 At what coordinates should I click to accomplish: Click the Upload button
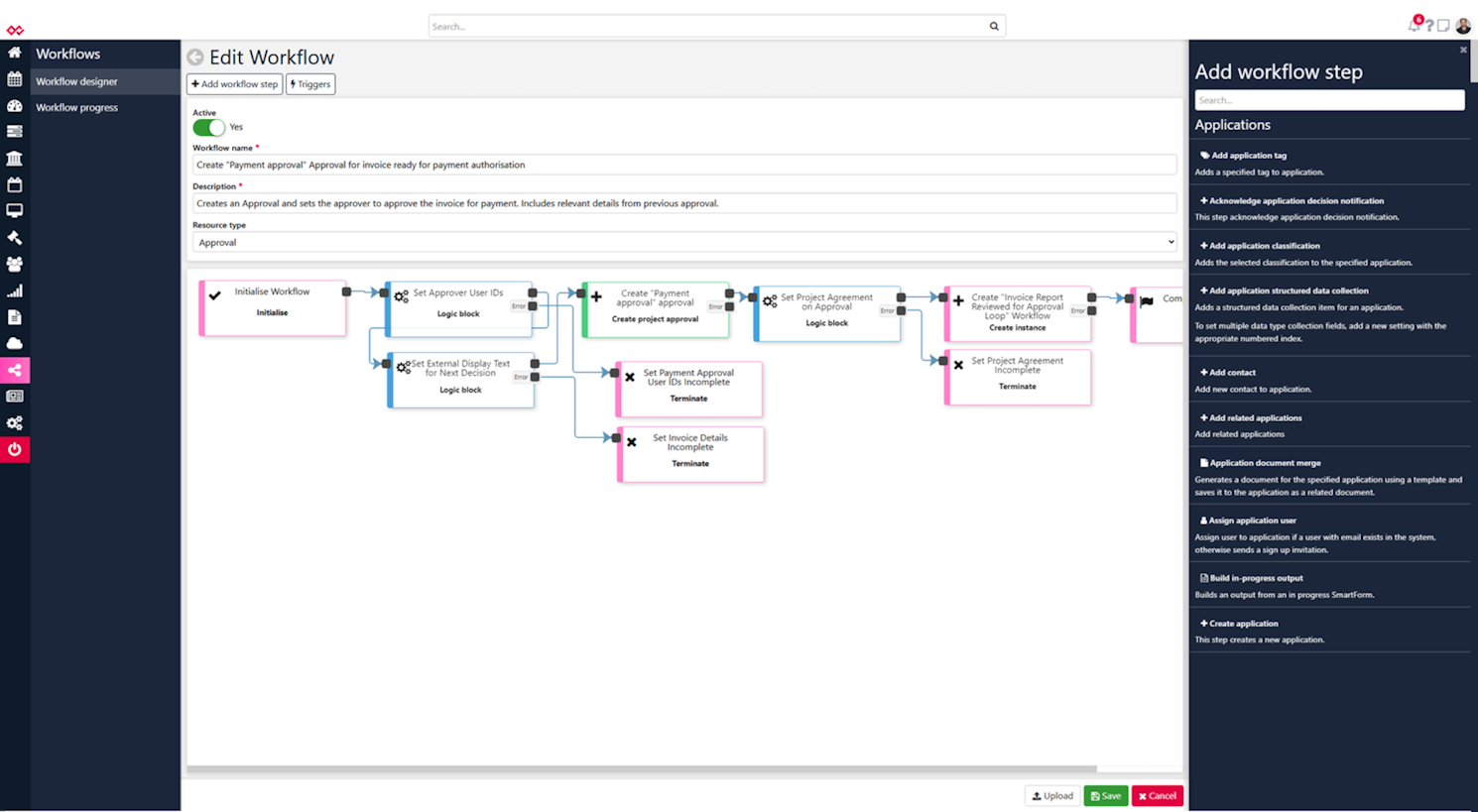coord(1052,796)
